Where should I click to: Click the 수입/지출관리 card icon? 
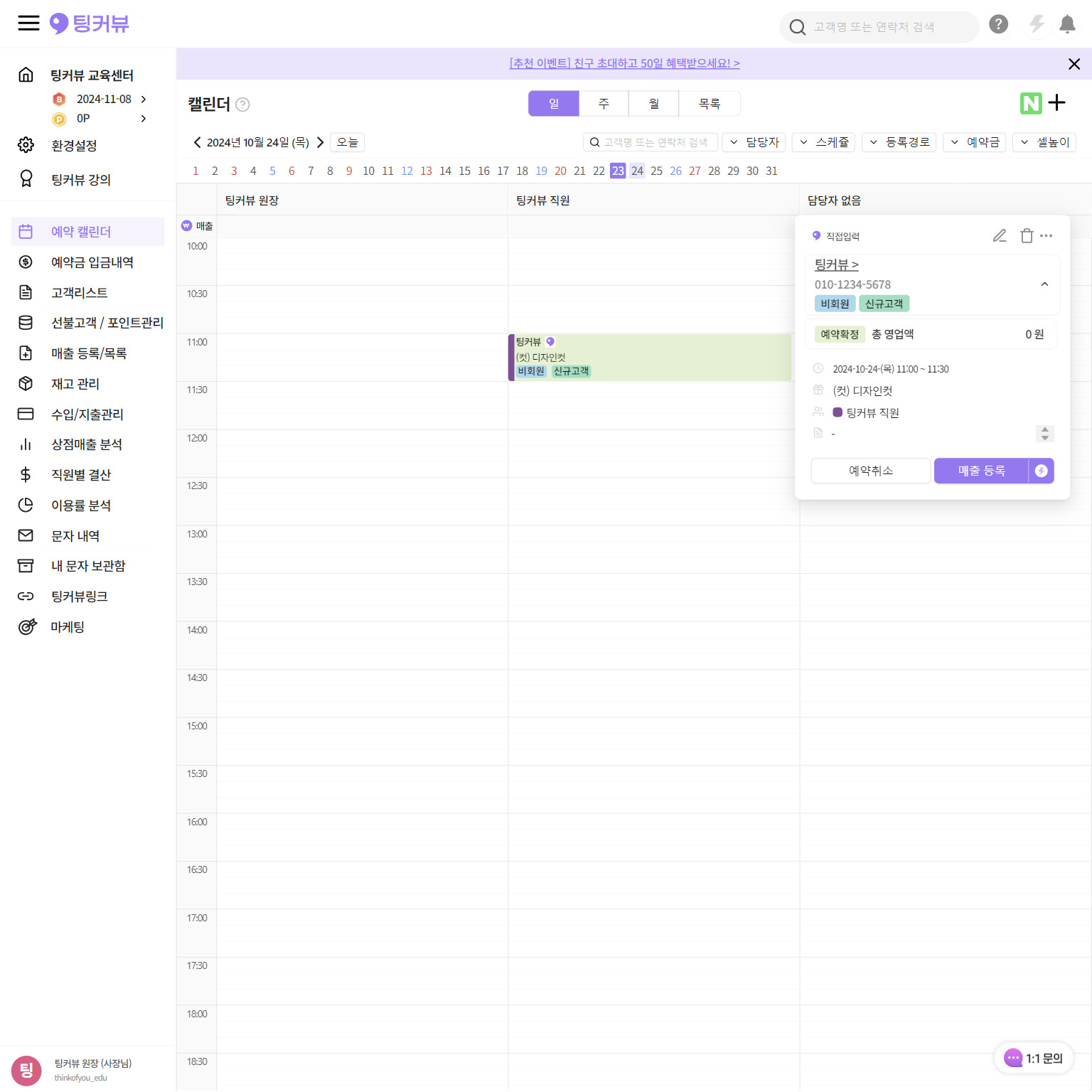click(26, 414)
